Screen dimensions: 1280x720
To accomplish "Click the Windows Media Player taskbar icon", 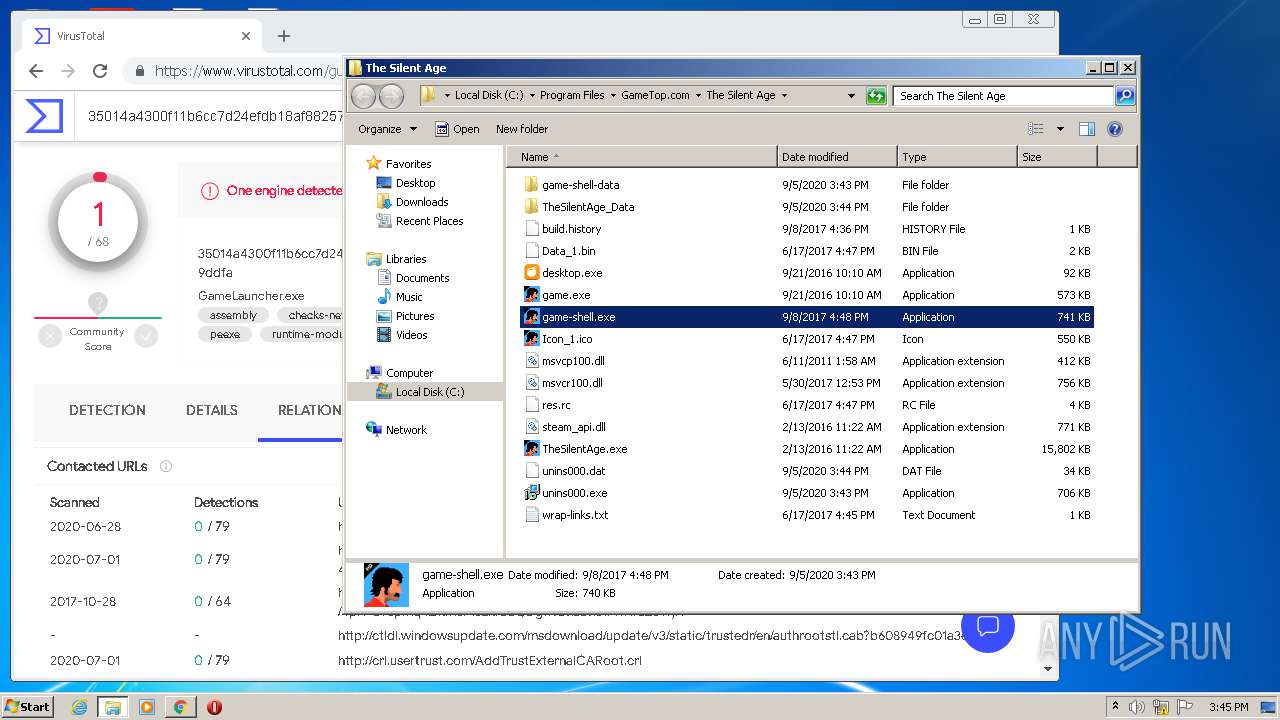I will point(147,707).
